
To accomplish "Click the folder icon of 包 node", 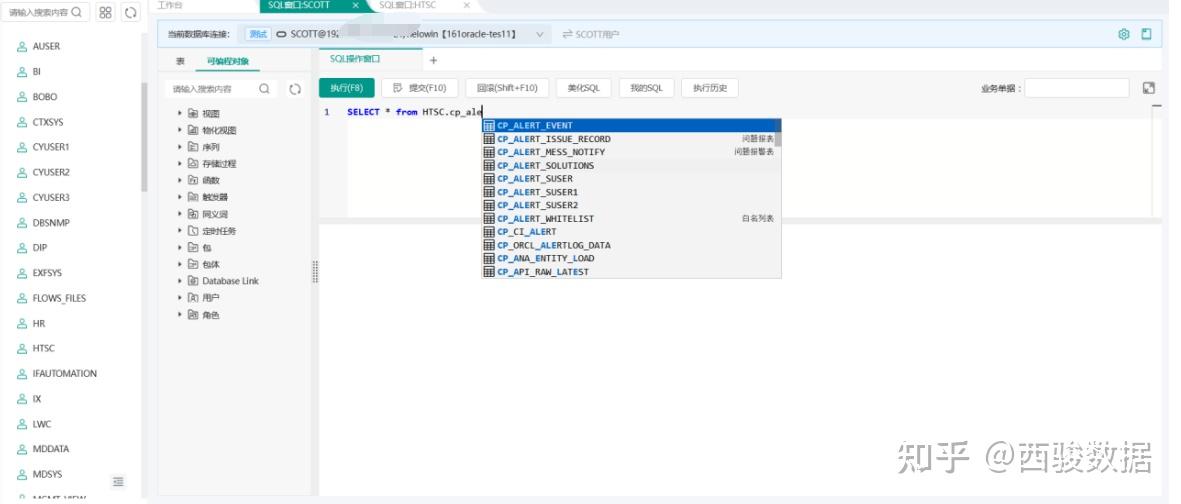I will (x=193, y=248).
